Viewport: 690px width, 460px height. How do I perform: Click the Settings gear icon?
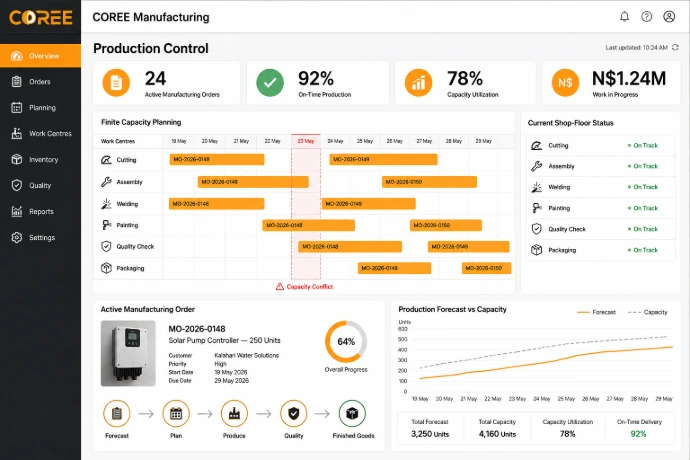17,237
